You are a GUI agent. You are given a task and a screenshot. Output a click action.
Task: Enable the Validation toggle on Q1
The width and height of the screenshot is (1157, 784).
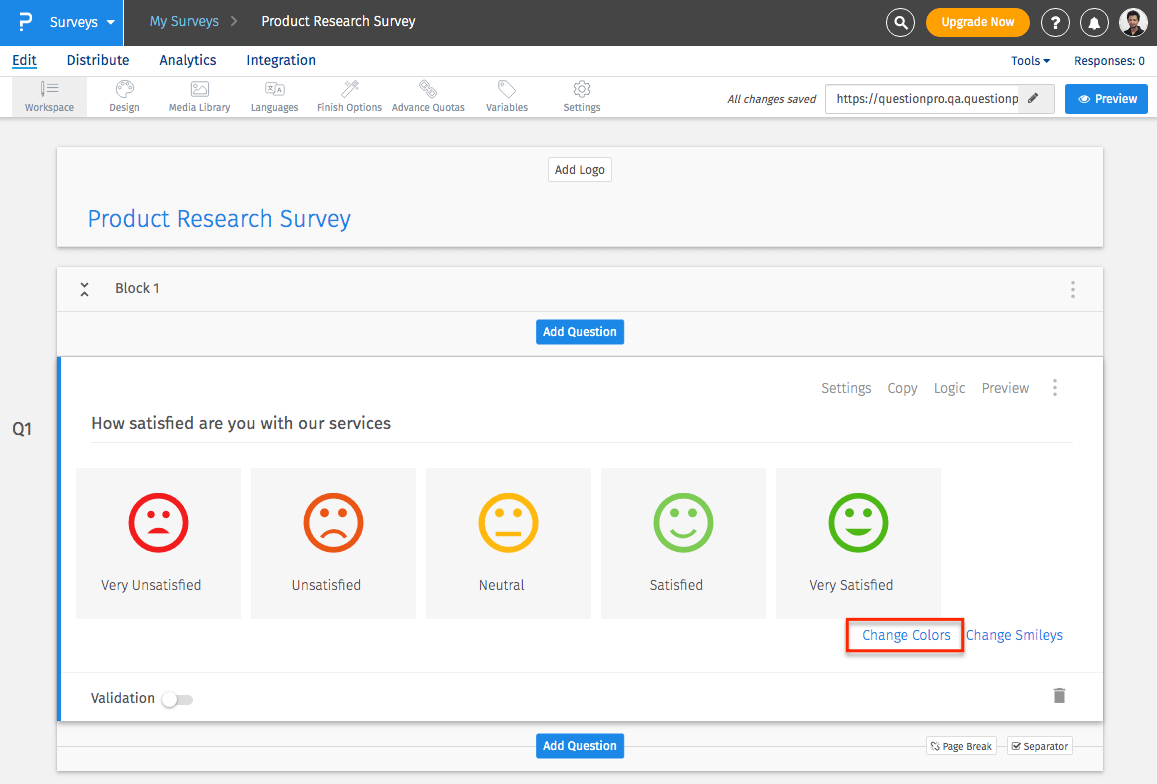pos(177,698)
